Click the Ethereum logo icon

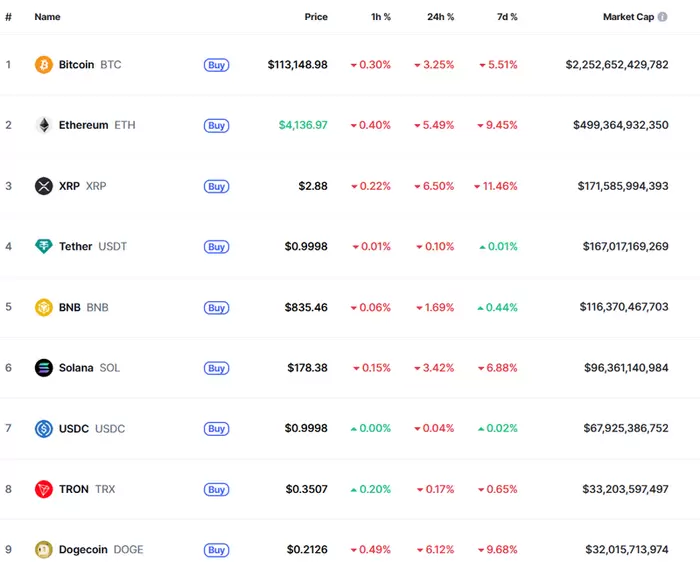click(x=44, y=125)
